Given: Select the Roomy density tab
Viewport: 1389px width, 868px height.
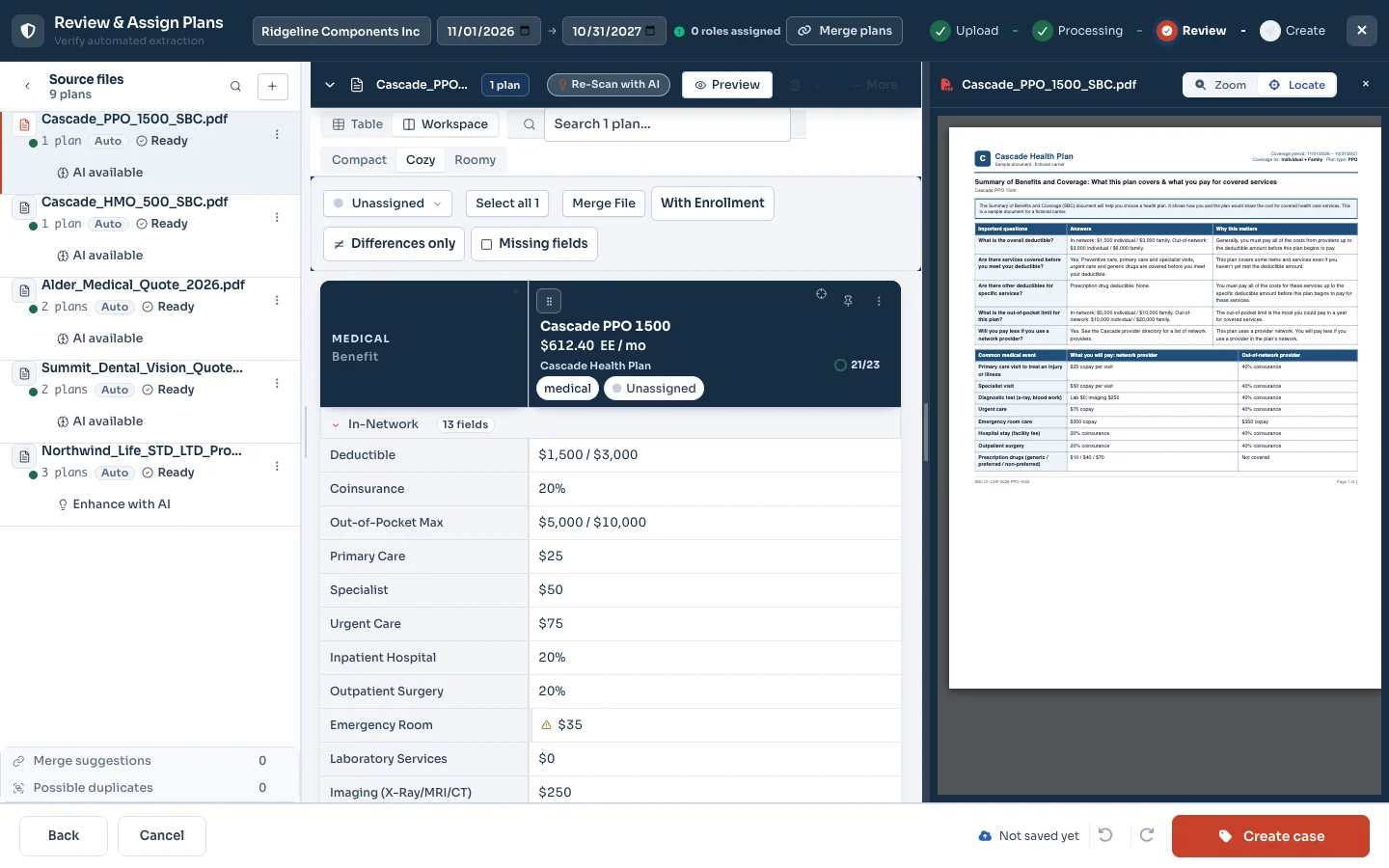Looking at the screenshot, I should (x=475, y=160).
